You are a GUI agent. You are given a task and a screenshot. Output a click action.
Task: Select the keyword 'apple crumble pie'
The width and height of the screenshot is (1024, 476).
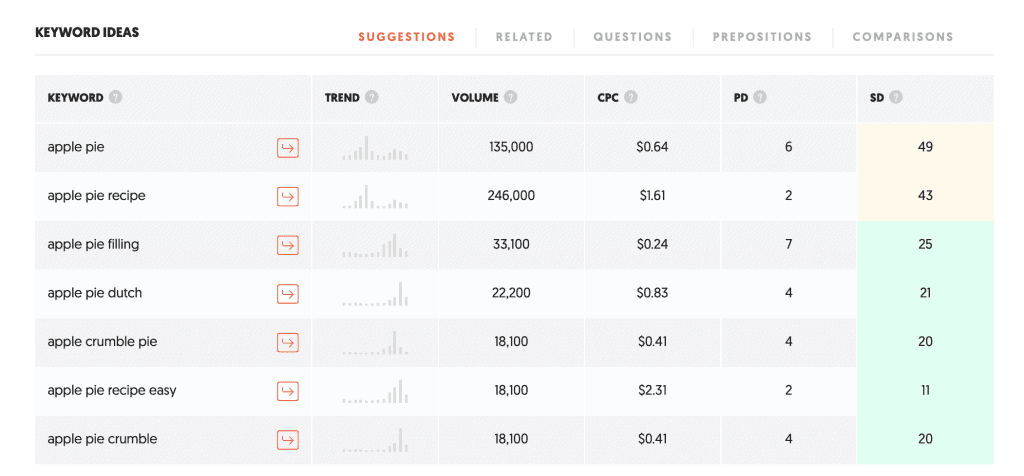click(x=102, y=342)
